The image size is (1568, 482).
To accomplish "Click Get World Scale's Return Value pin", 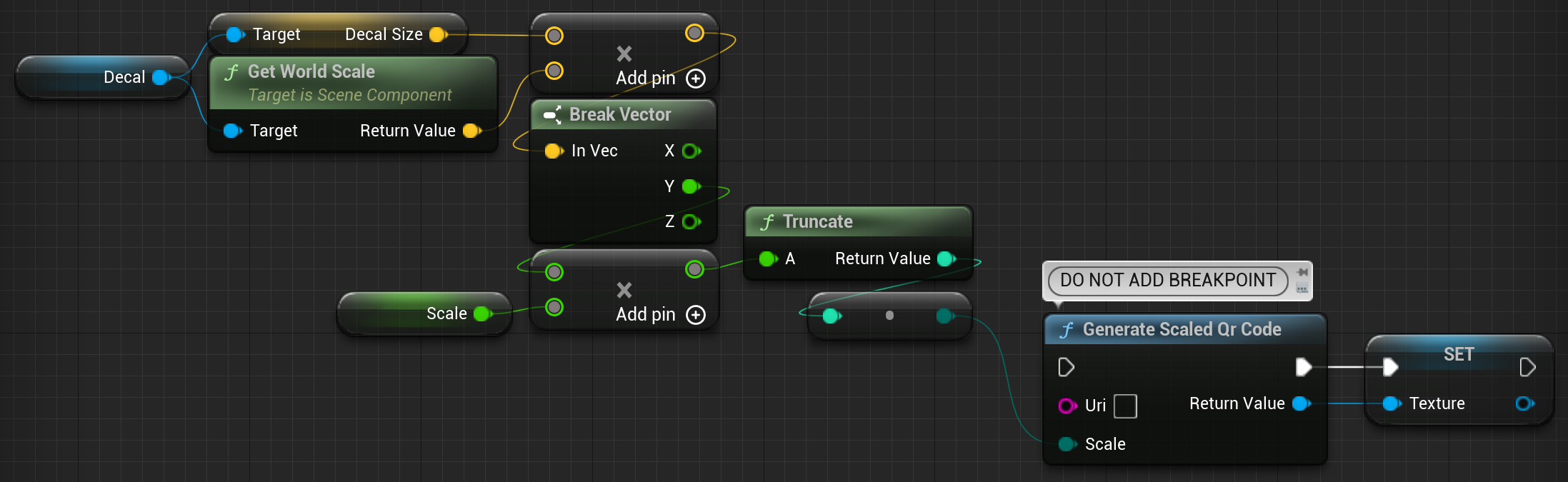I will [x=471, y=131].
